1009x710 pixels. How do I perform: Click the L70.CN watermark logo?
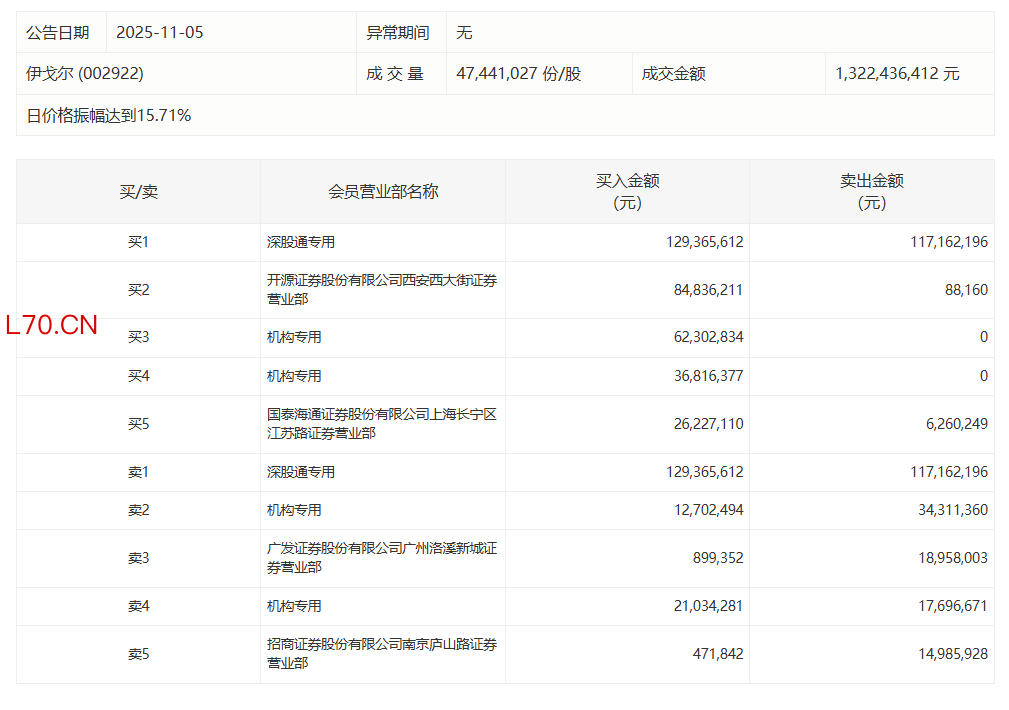[51, 325]
